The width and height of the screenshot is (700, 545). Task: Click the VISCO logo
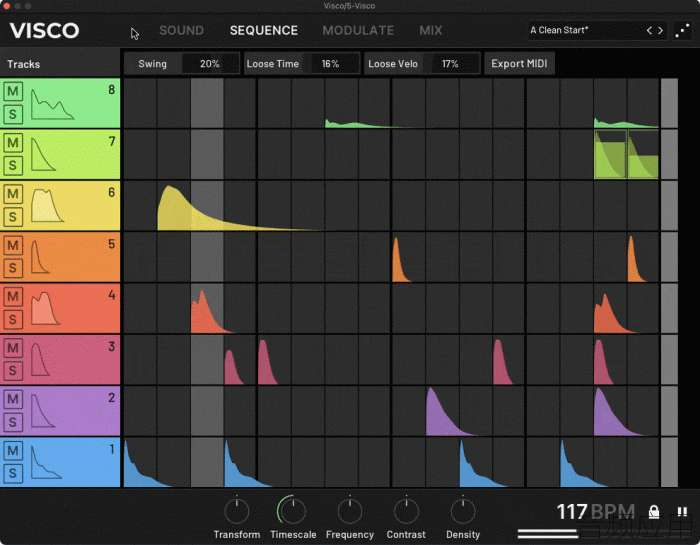point(44,31)
